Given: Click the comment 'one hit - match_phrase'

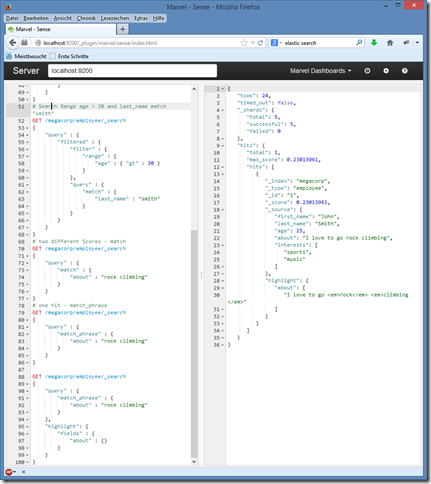Looking at the screenshot, I should point(70,305).
